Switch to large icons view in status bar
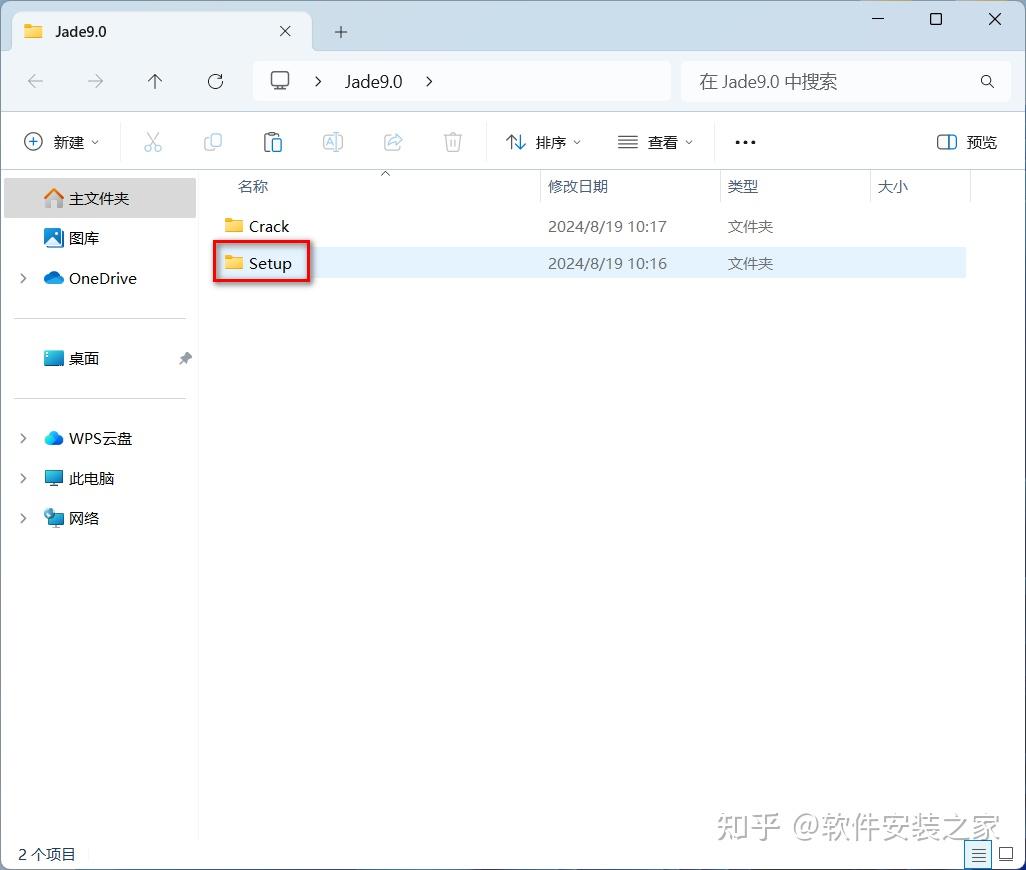Screen dimensions: 1026x870 (1006, 854)
